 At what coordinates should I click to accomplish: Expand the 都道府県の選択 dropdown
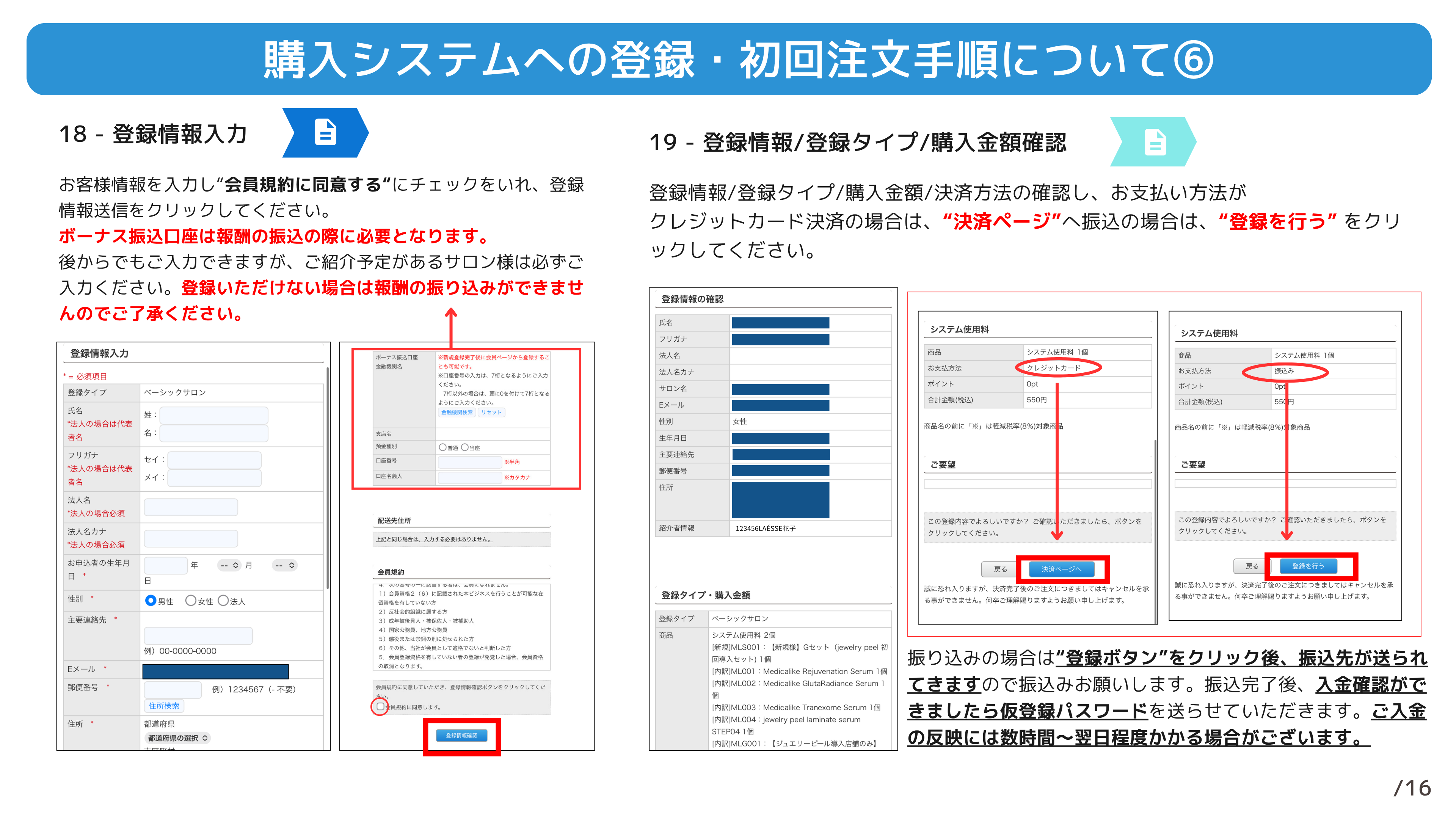click(x=177, y=737)
